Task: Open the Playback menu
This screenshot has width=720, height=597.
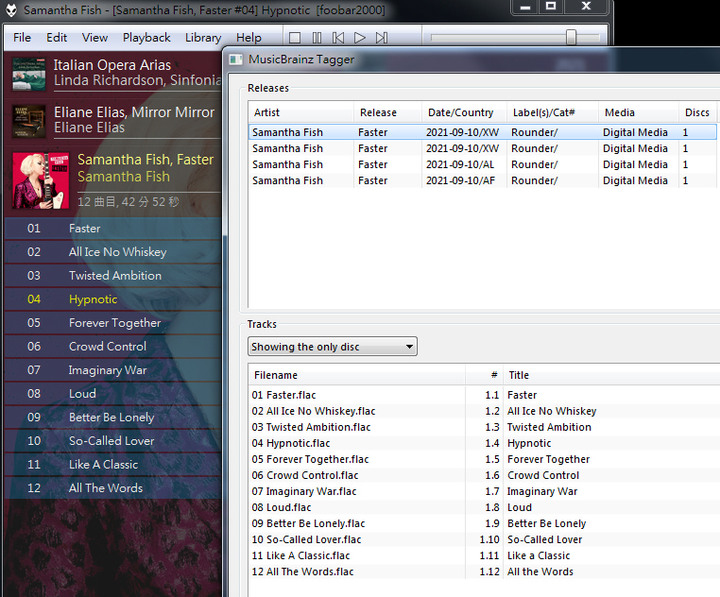Action: pyautogui.click(x=146, y=38)
